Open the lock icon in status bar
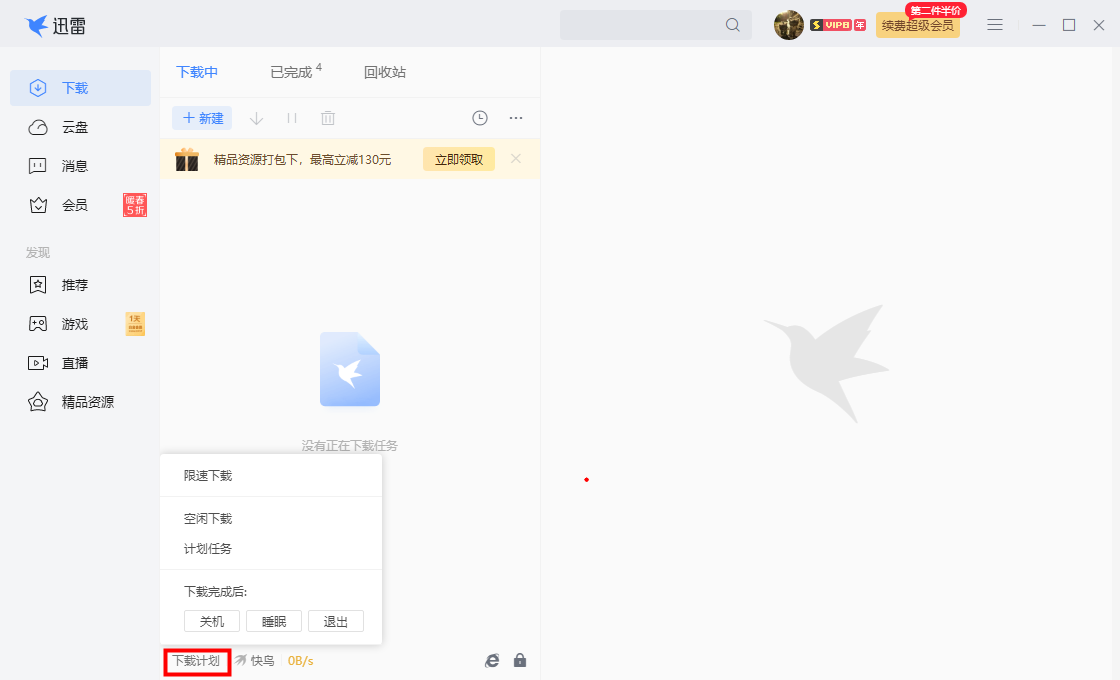Viewport: 1120px width, 680px height. [x=520, y=660]
